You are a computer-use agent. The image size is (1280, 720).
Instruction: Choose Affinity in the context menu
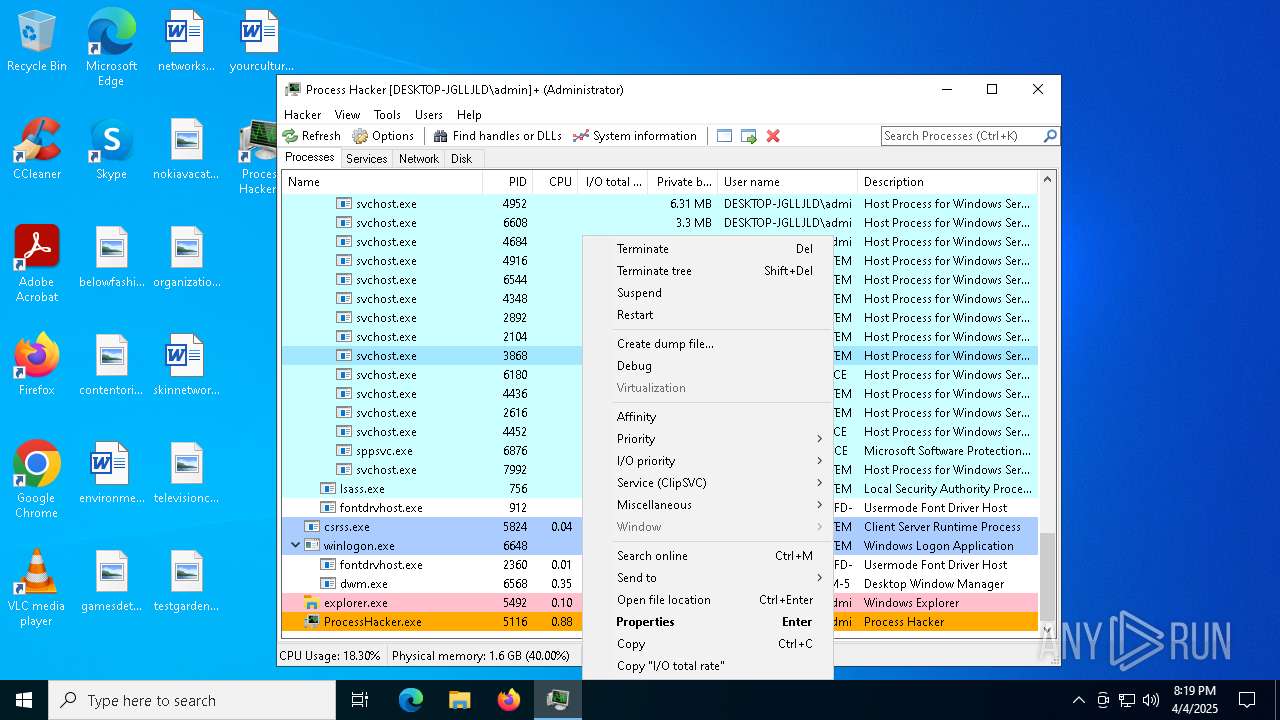tap(708, 417)
